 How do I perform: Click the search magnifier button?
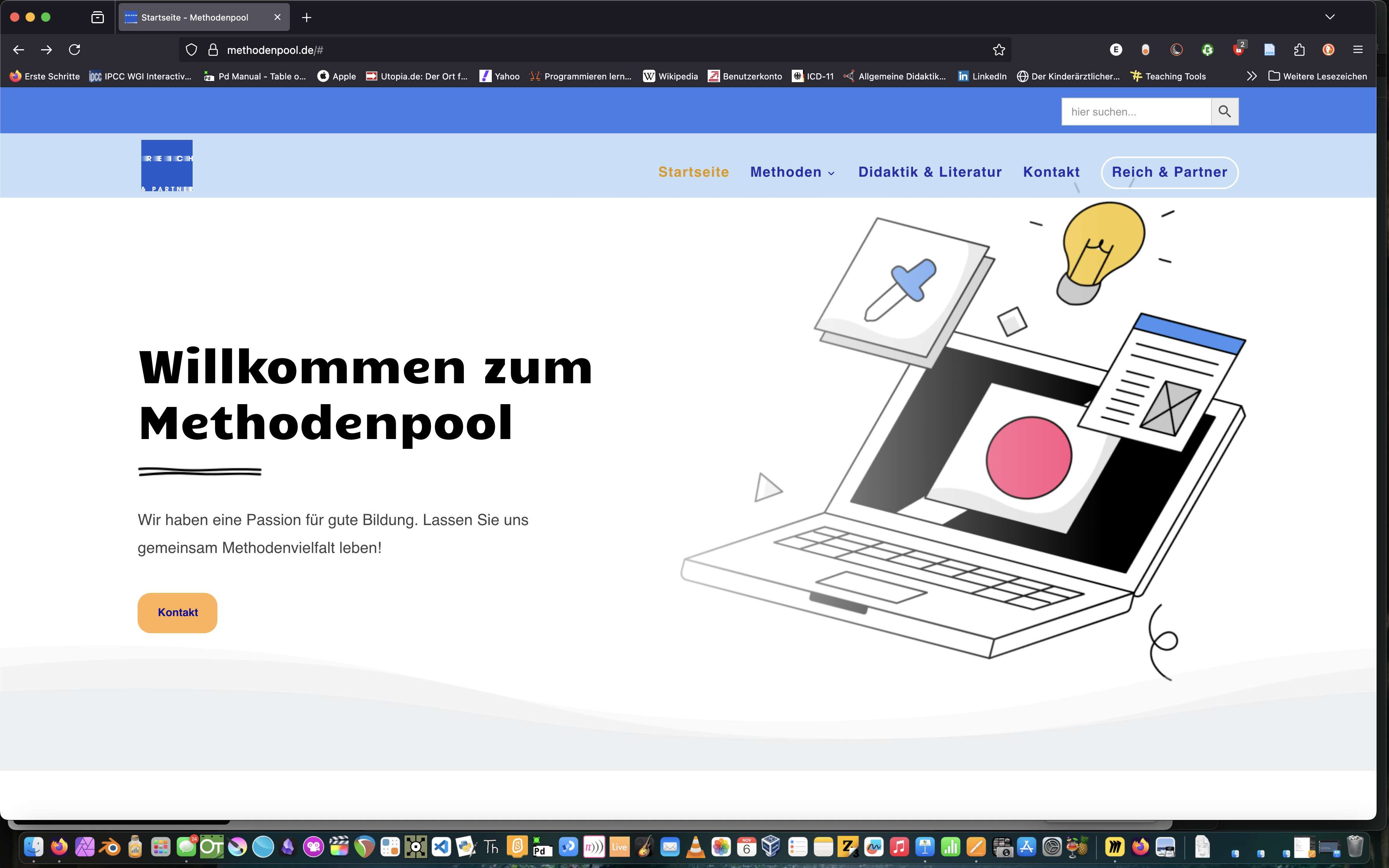tap(1224, 111)
